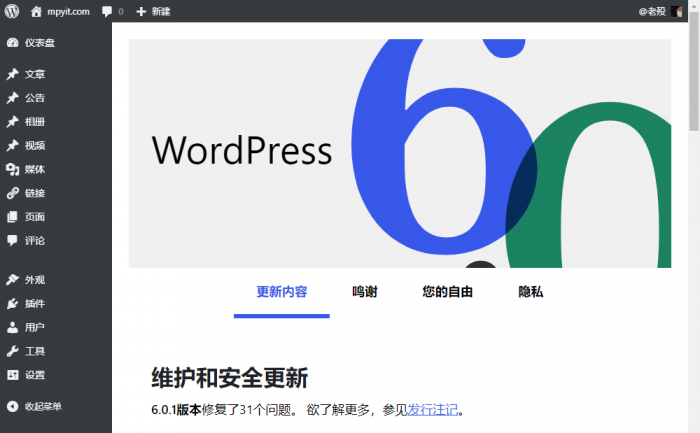Image resolution: width=700 pixels, height=433 pixels.
Task: Select the 隐私 tab
Action: (x=530, y=292)
